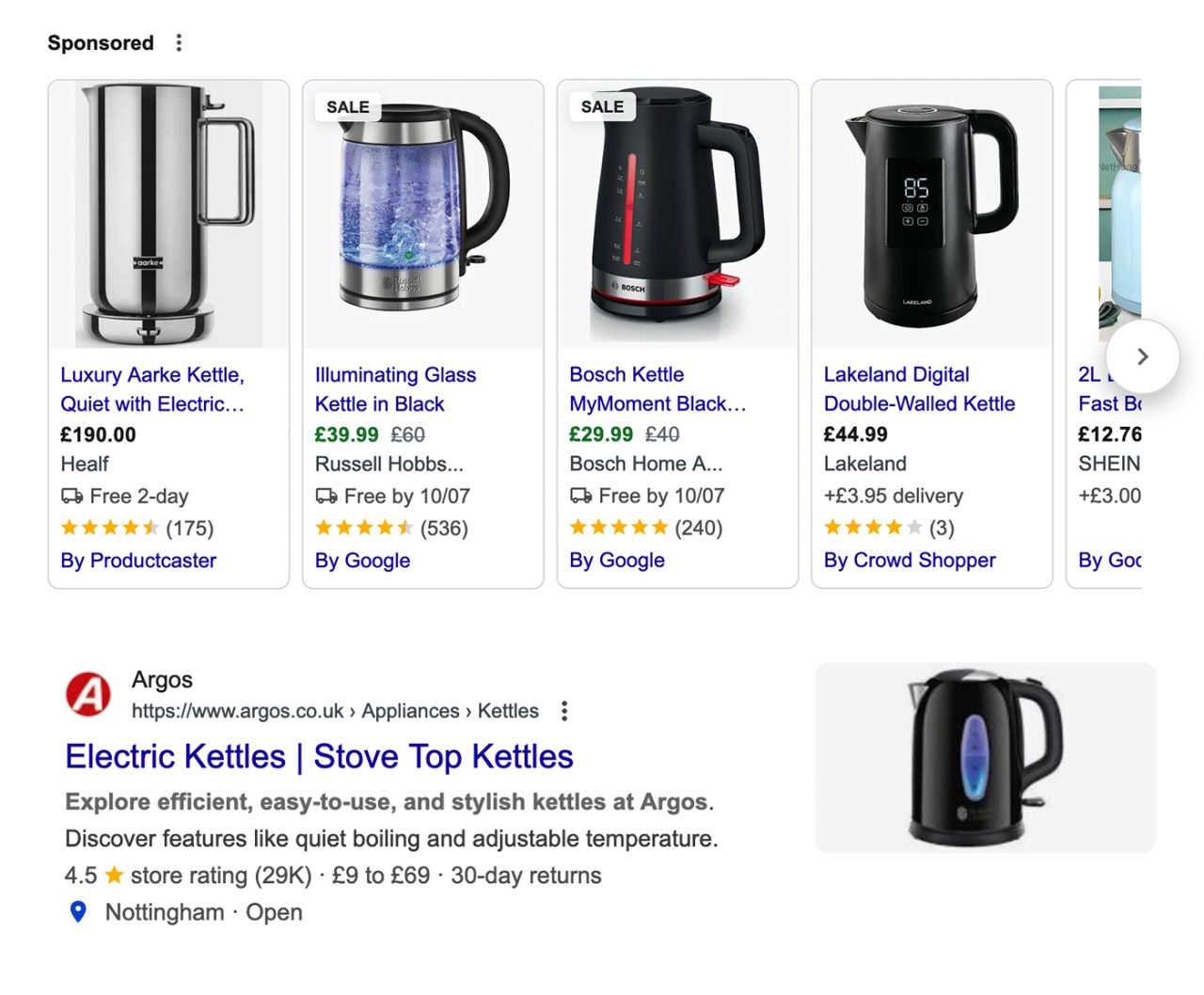Click the Healf delivery truck icon
The width and height of the screenshot is (1204, 995).
pos(72,496)
